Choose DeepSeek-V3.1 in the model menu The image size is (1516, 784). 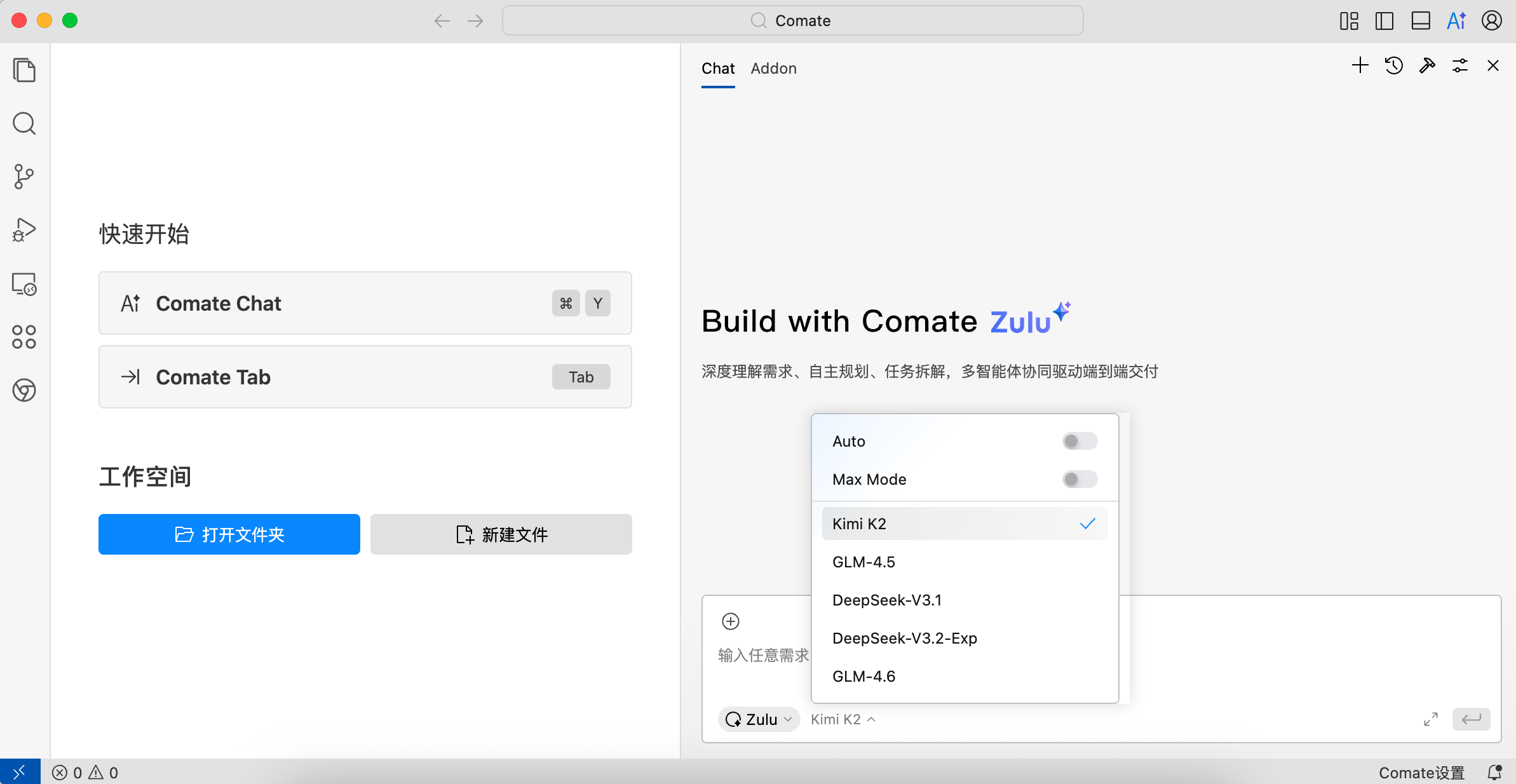click(887, 600)
